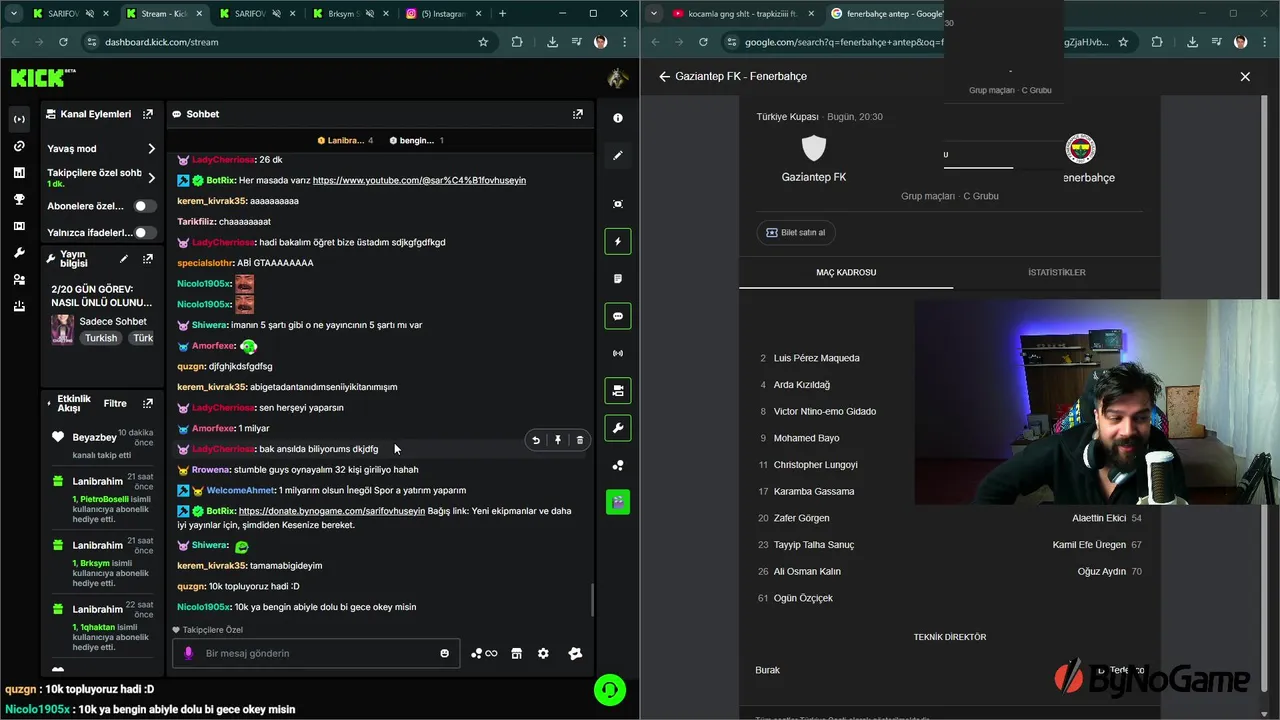The image size is (1280, 720).
Task: Open the Chrome tab search dropdown arrow
Action: pos(14,14)
